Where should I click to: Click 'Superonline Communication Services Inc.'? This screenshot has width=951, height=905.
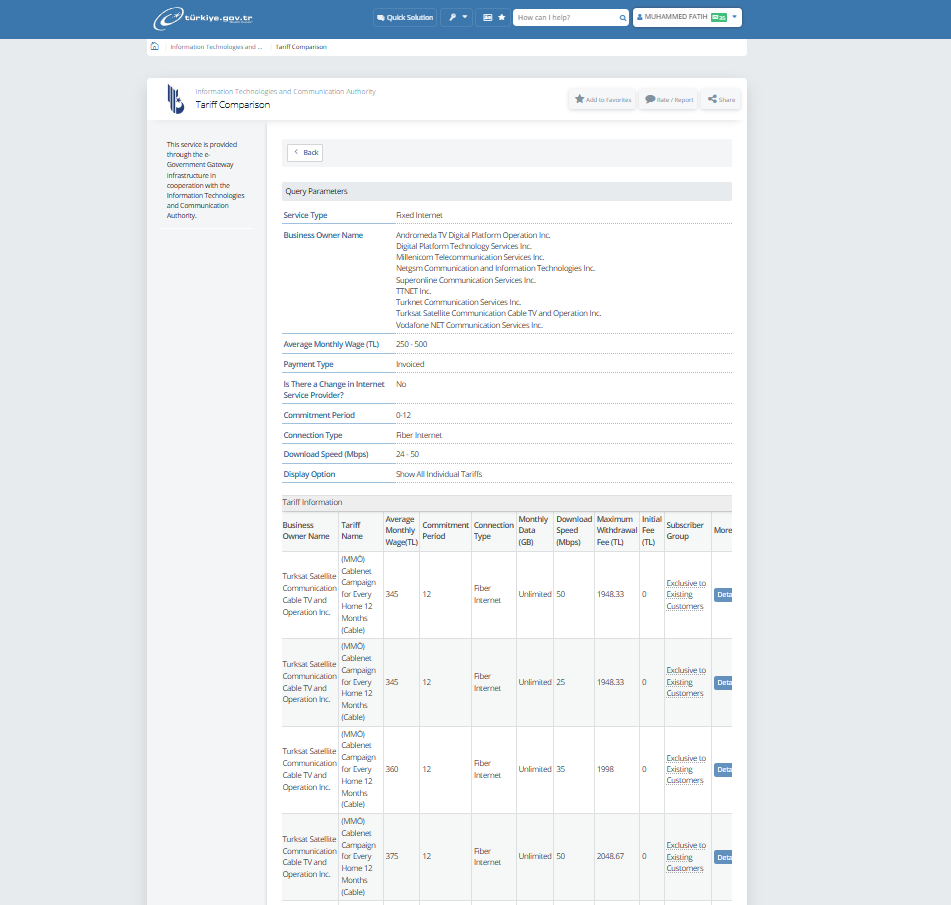(x=466, y=280)
